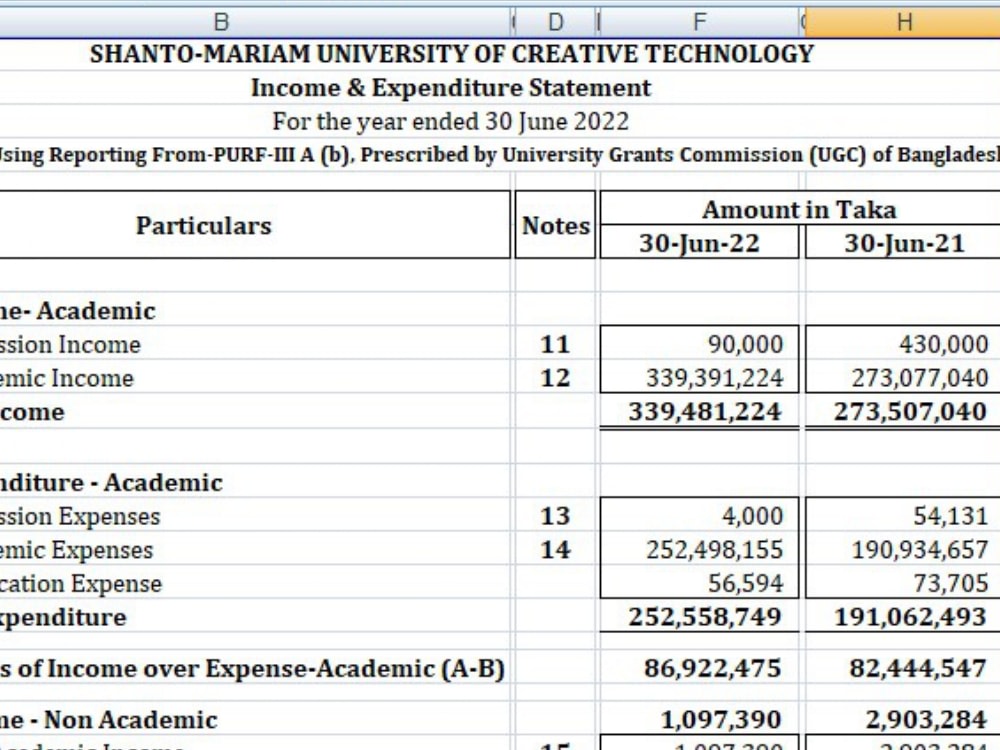Image resolution: width=1000 pixels, height=750 pixels.
Task: Click the 'xpenditure' total row label
Action: 63,617
